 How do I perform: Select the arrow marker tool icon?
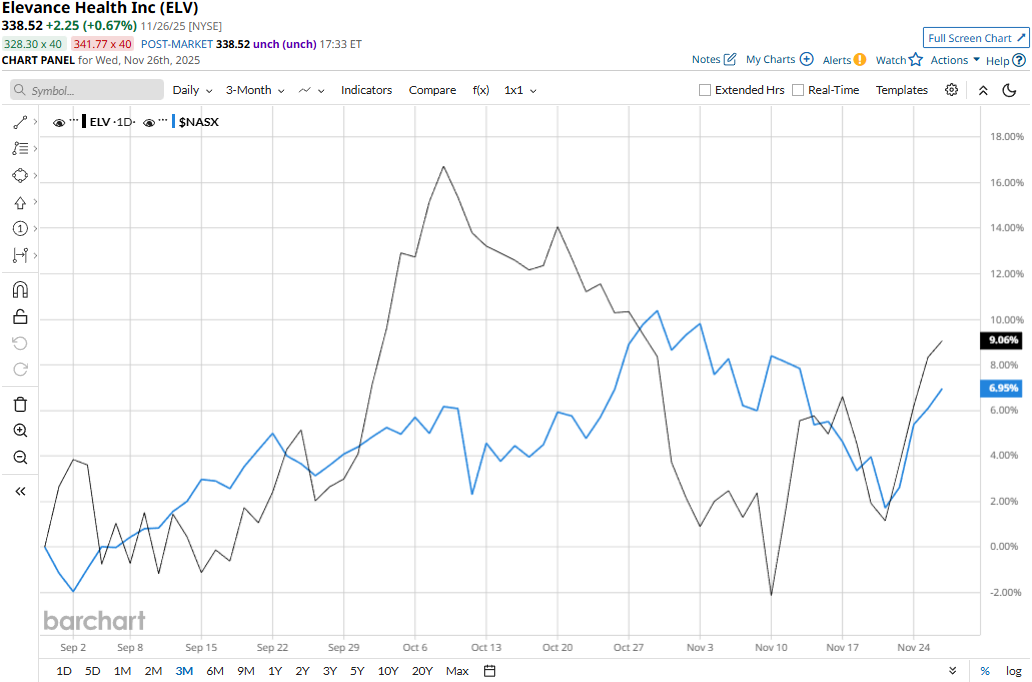20,202
